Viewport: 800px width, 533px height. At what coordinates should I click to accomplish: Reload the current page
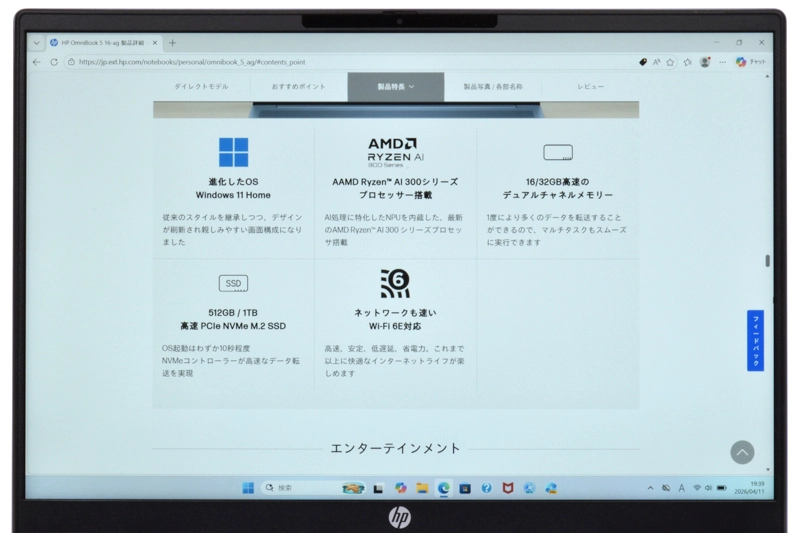click(54, 62)
